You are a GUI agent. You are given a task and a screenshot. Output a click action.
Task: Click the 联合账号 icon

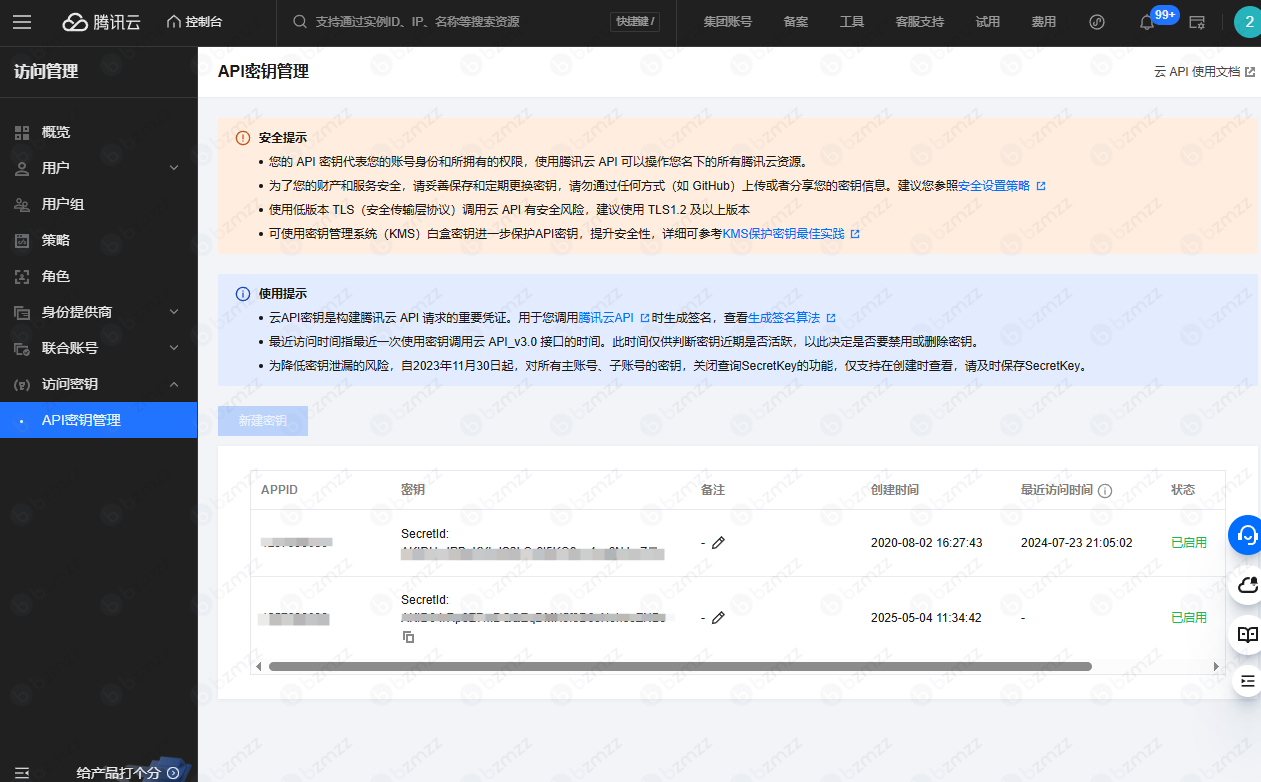pos(21,348)
